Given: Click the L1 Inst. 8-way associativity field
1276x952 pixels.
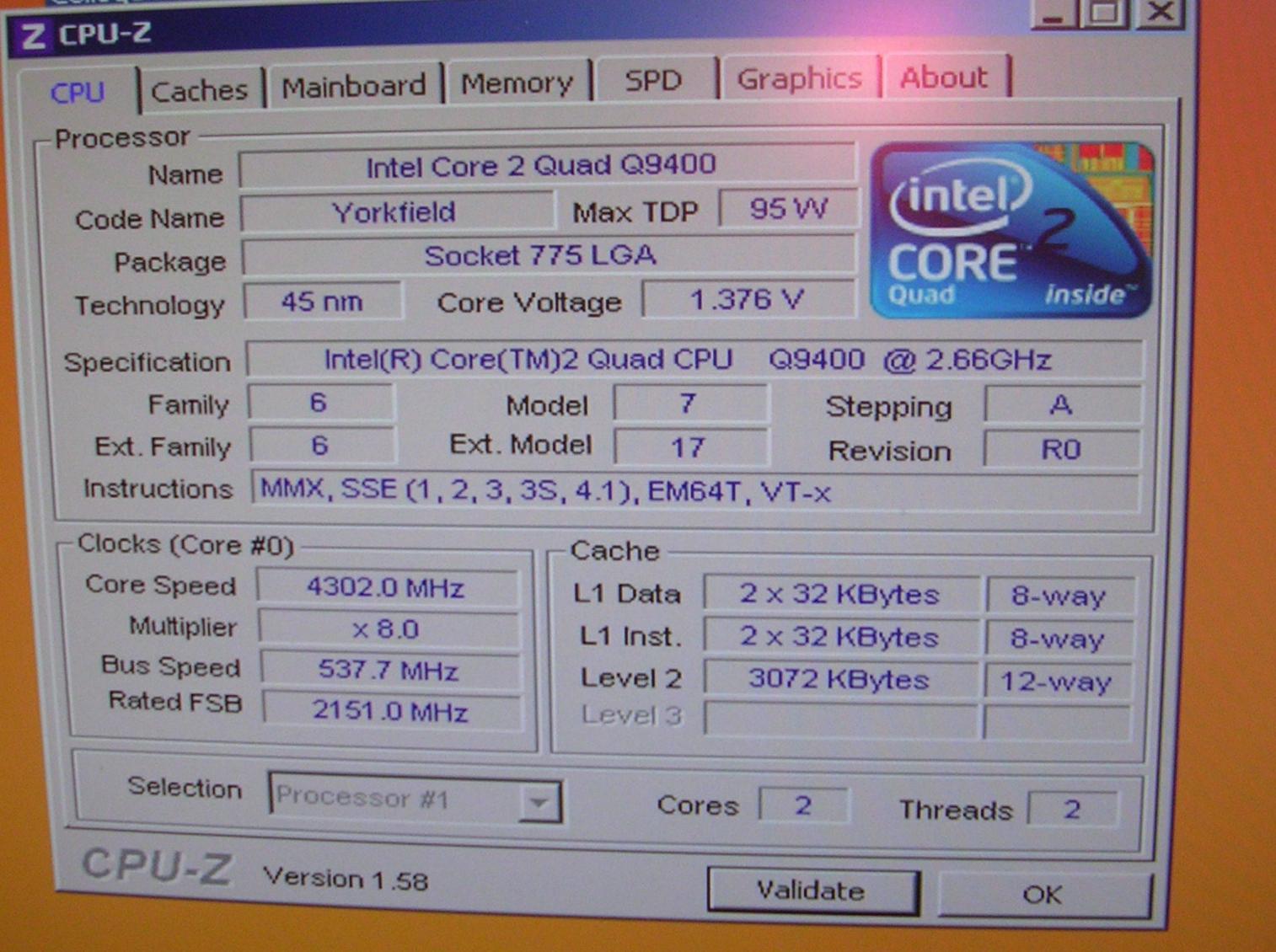Looking at the screenshot, I should [x=1059, y=639].
